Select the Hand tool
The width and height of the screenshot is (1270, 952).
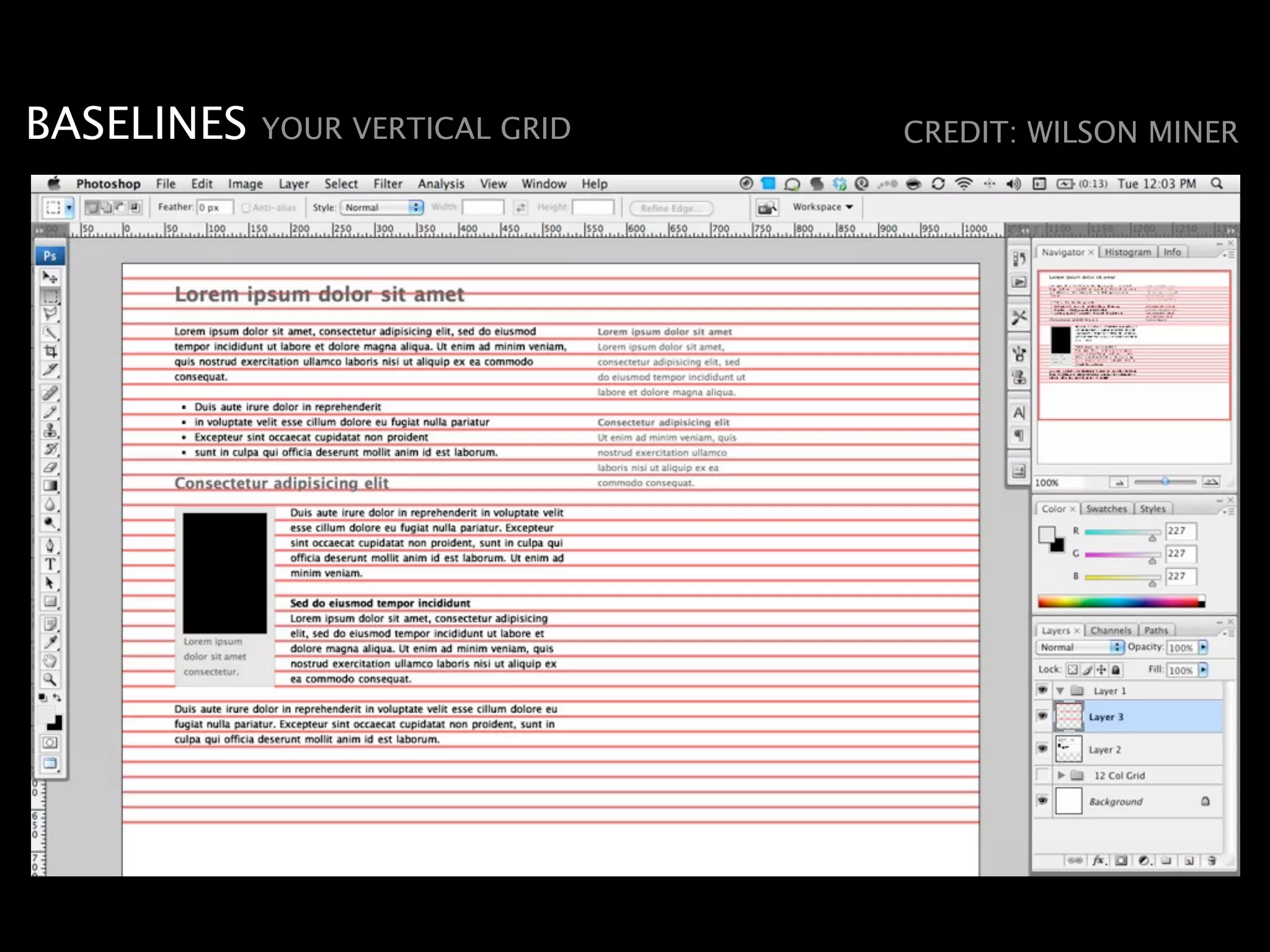click(x=50, y=661)
